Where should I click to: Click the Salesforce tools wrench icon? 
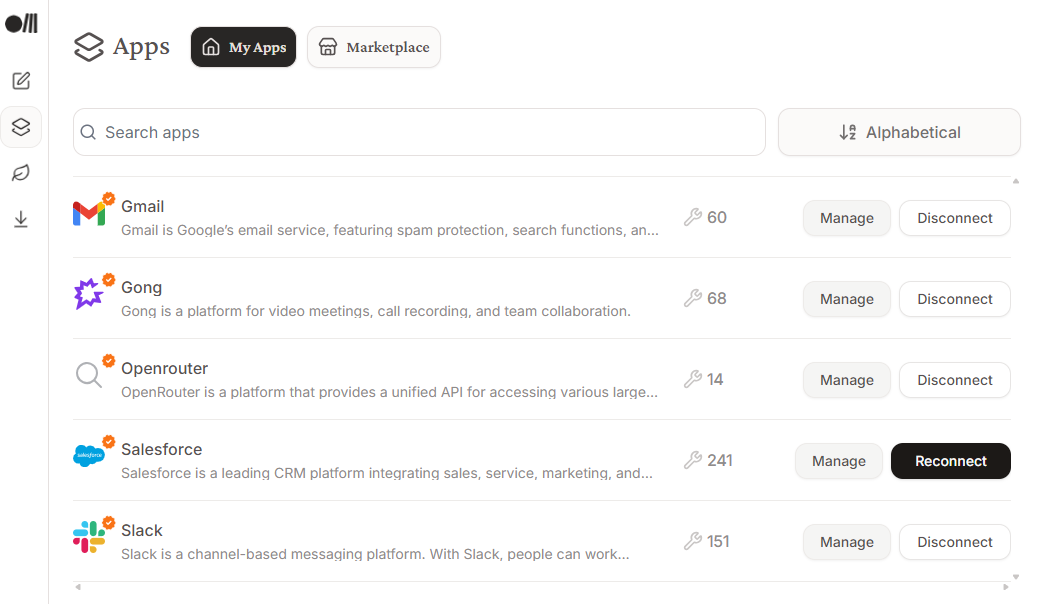click(693, 460)
